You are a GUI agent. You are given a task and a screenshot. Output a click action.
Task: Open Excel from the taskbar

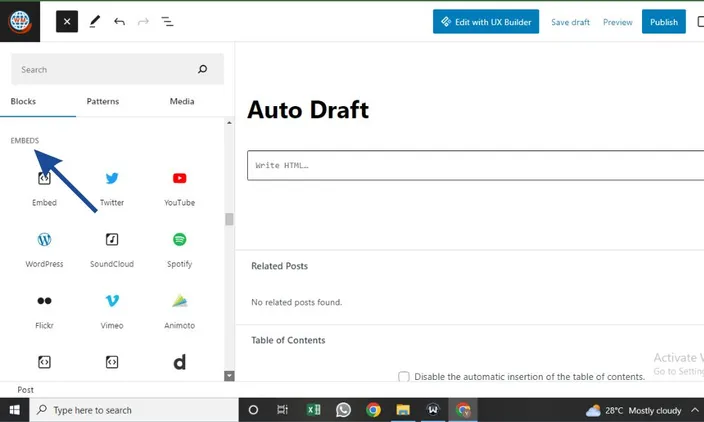click(x=313, y=410)
